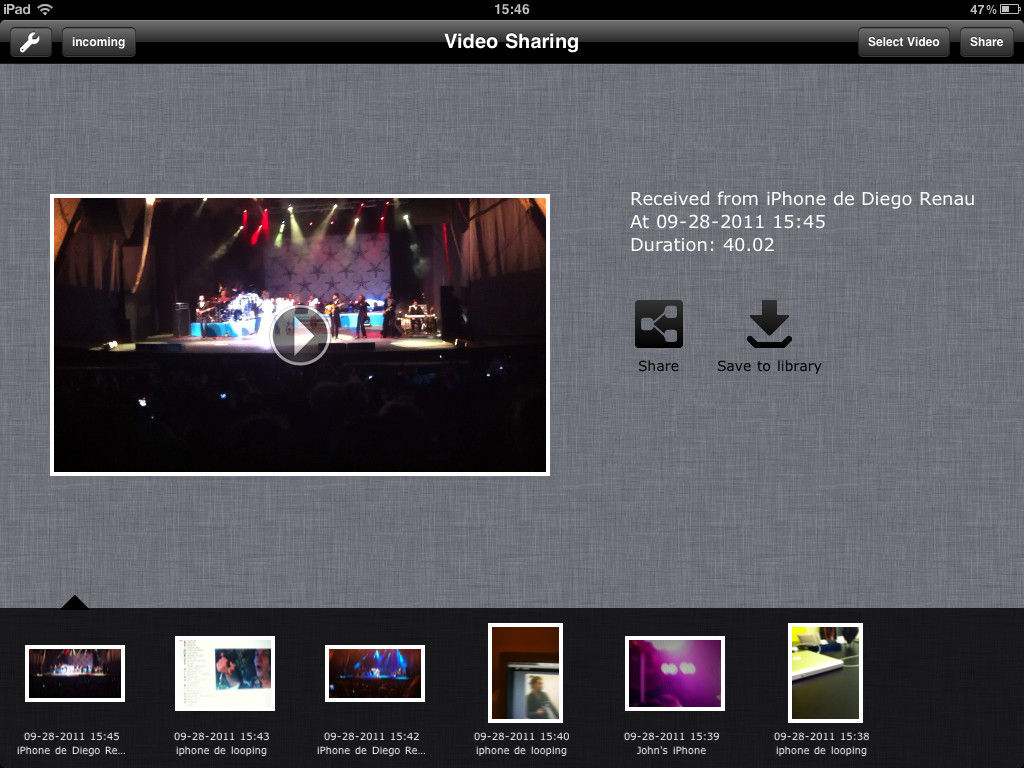Tap the Wi-Fi indicator in the status bar
The image size is (1024, 768).
click(45, 9)
